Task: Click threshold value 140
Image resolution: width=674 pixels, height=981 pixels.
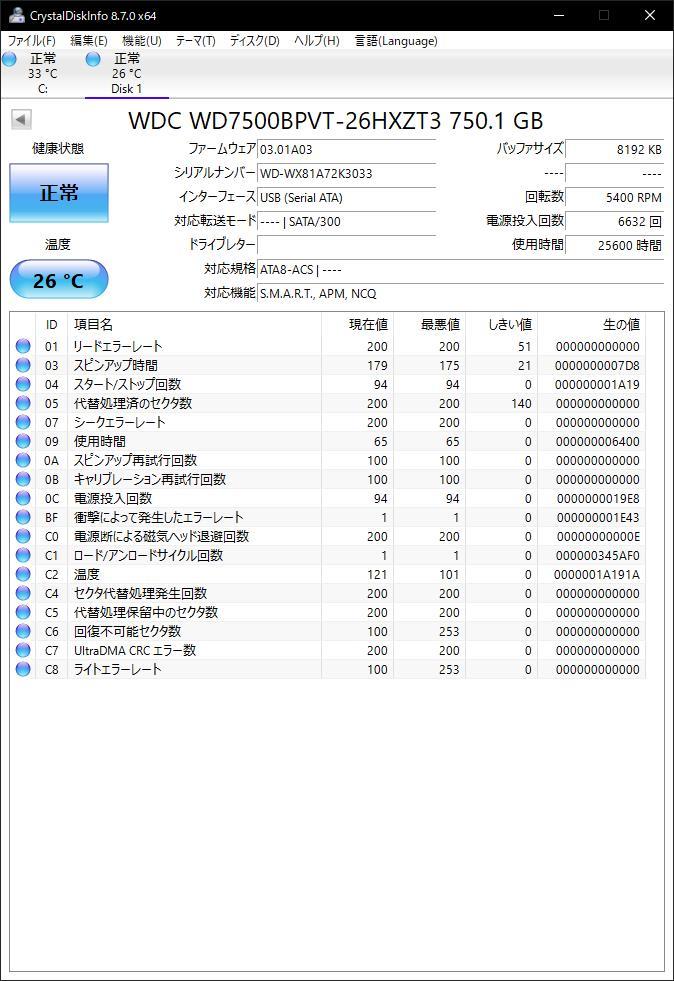Action: (521, 404)
